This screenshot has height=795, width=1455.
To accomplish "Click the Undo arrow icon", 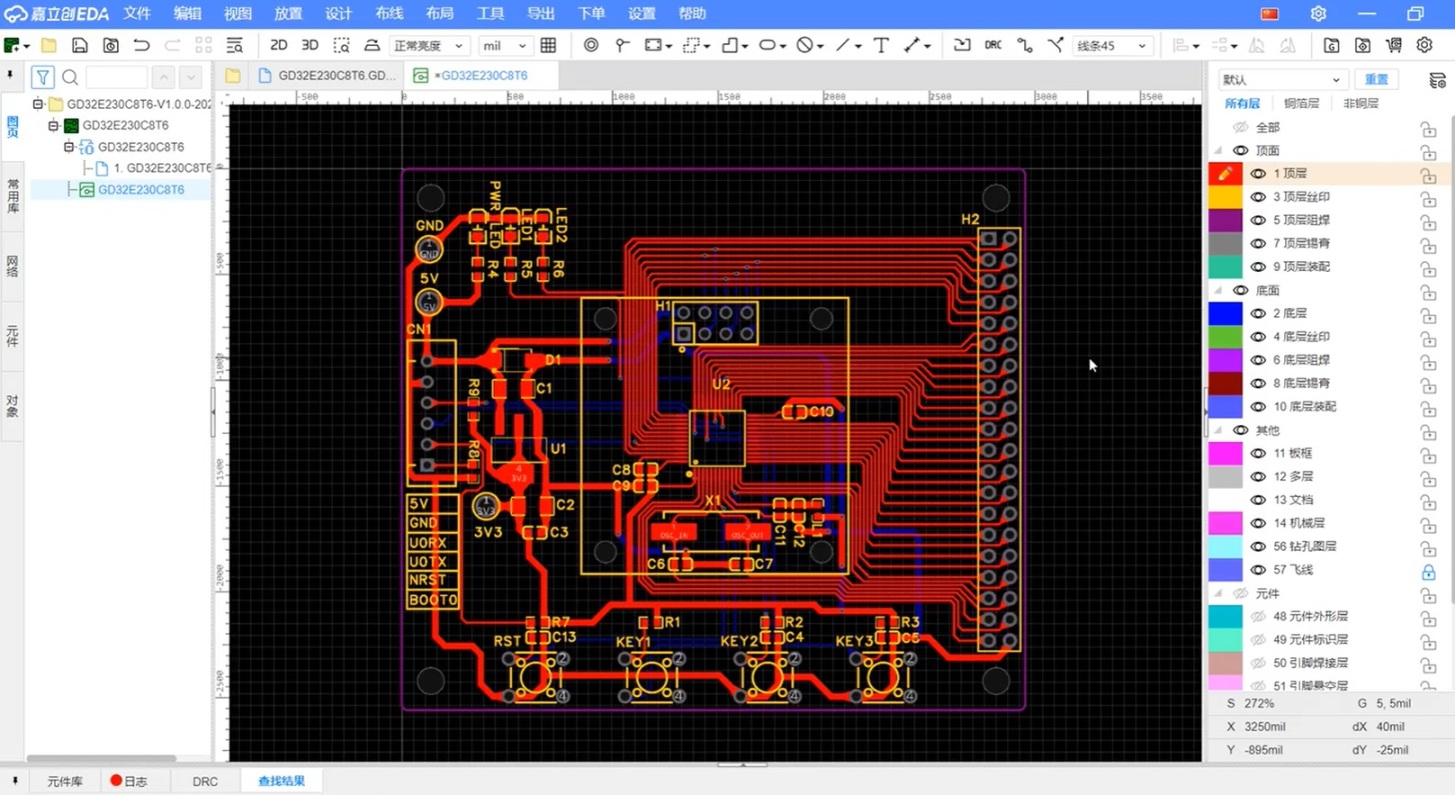I will point(141,45).
